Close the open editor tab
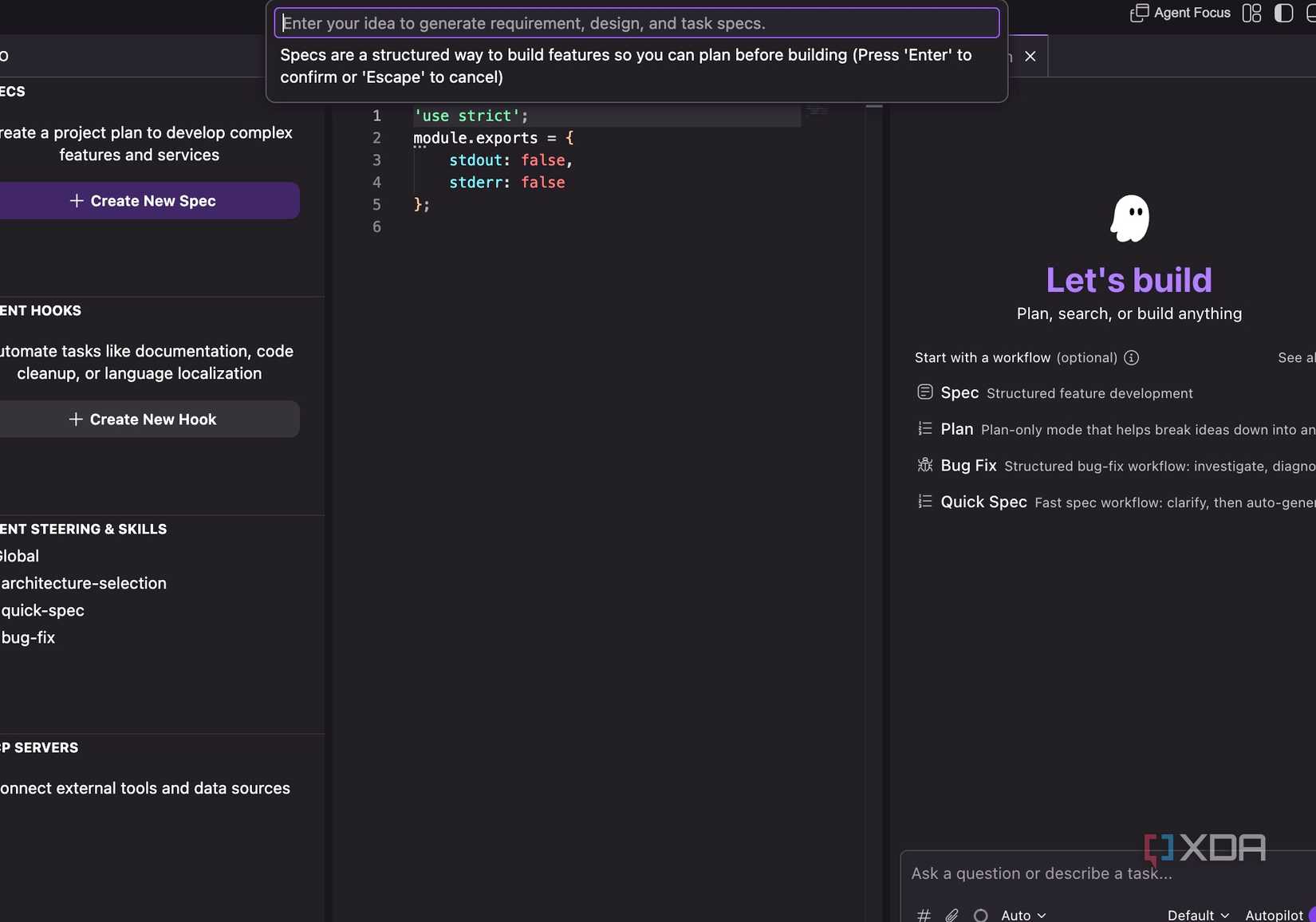Image resolution: width=1316 pixels, height=922 pixels. 1030,56
